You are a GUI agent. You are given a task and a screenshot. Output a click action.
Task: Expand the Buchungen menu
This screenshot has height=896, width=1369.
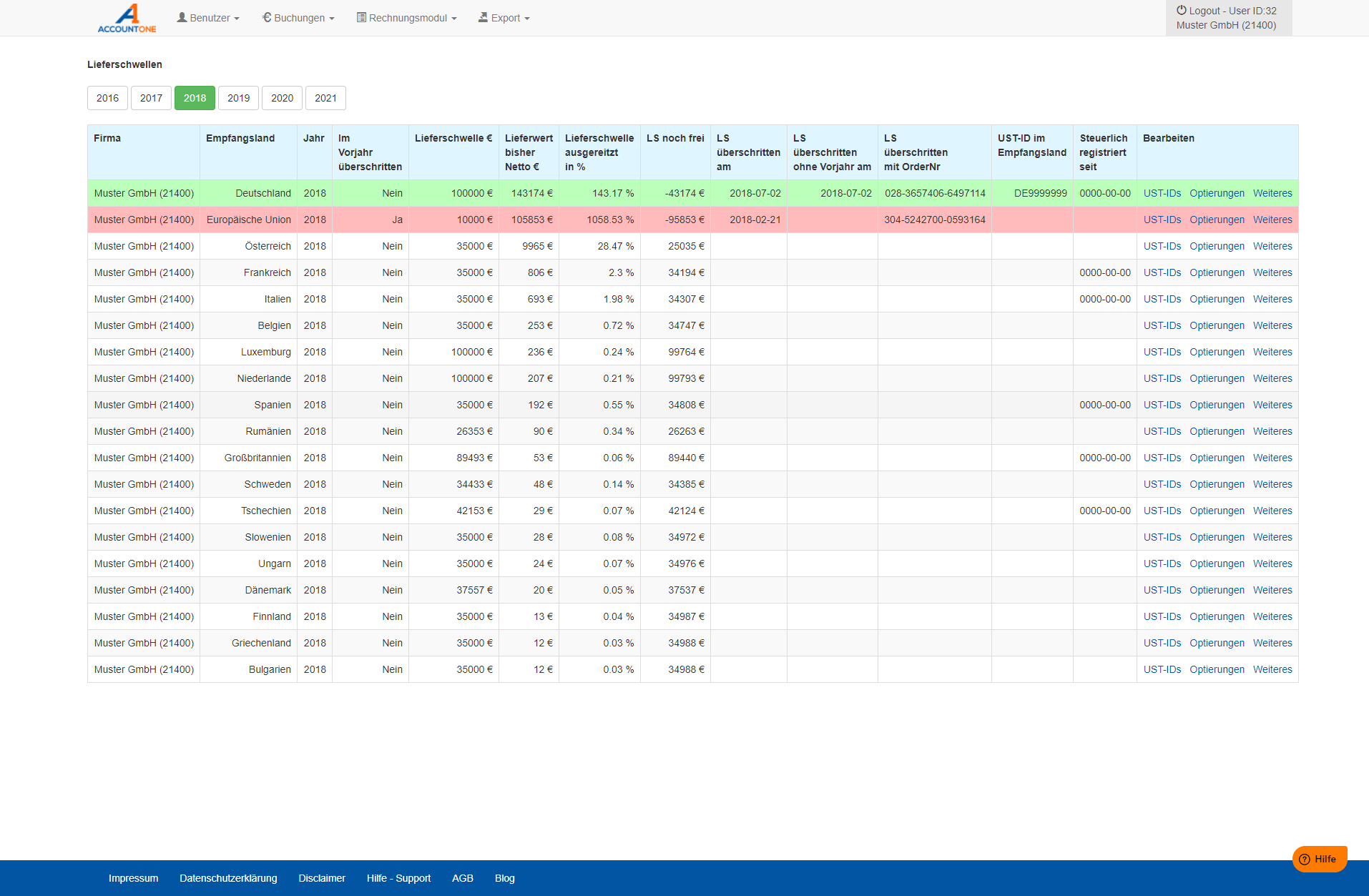click(298, 18)
